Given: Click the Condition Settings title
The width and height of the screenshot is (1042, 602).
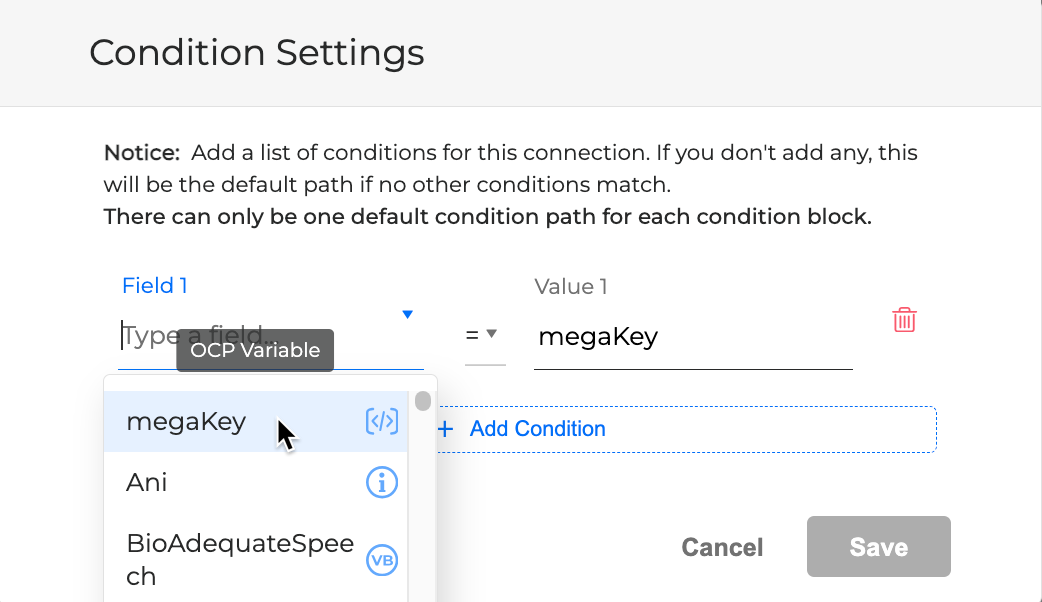Looking at the screenshot, I should pyautogui.click(x=257, y=52).
